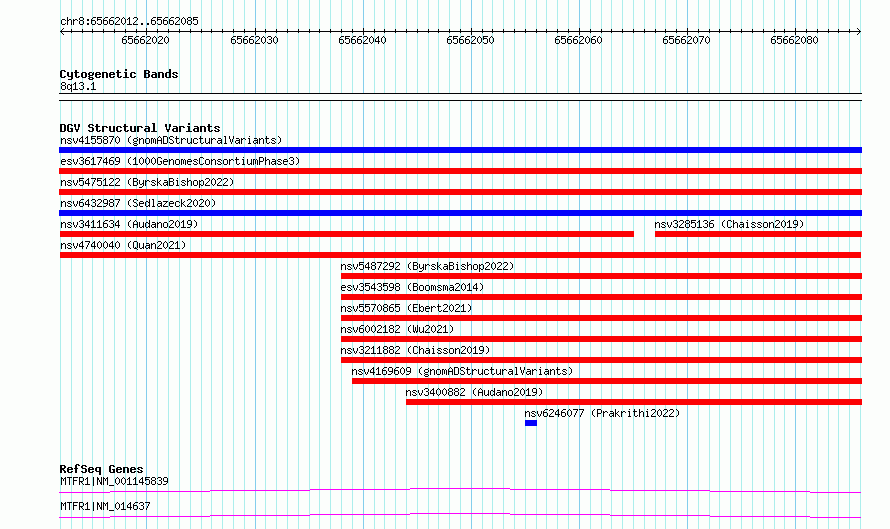Image resolution: width=890 pixels, height=529 pixels.
Task: Click the blue bar for nsv6432987
Action: (460, 213)
